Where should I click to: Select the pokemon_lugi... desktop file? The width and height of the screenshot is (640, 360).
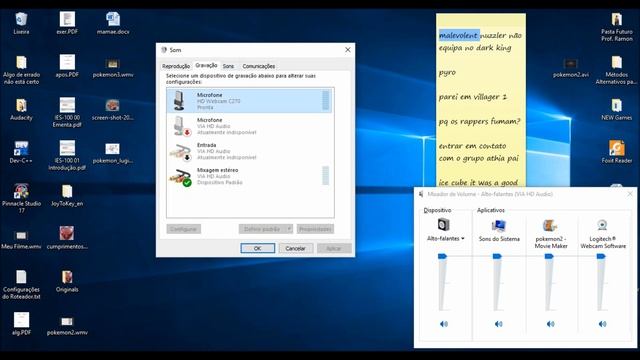(x=112, y=153)
